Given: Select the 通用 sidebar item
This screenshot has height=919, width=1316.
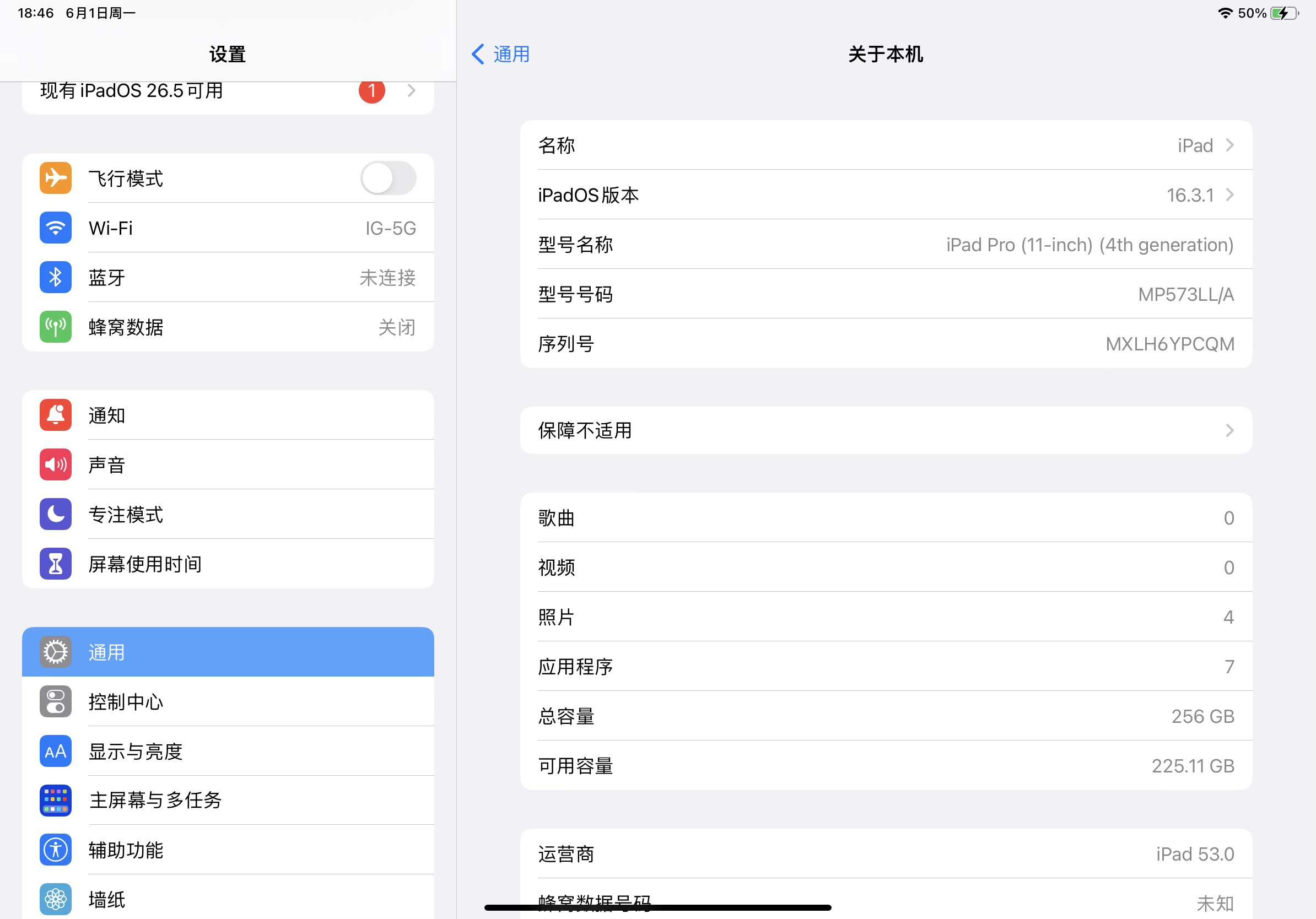Looking at the screenshot, I should point(228,652).
